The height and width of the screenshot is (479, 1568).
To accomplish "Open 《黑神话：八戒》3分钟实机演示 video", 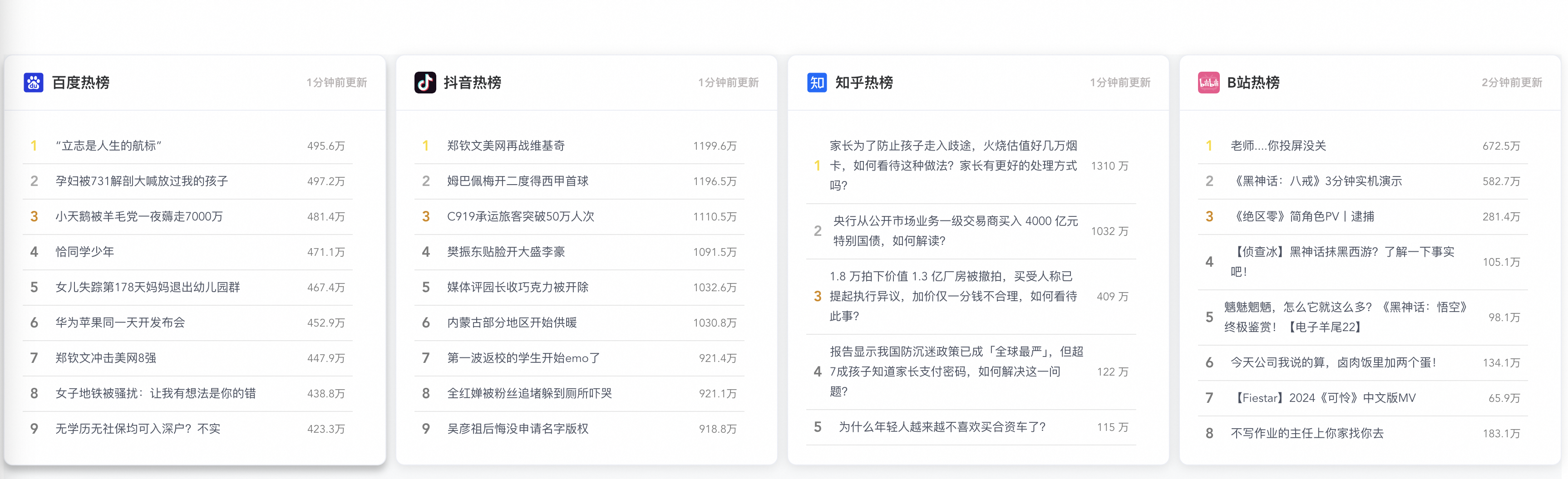I will pos(1316,181).
